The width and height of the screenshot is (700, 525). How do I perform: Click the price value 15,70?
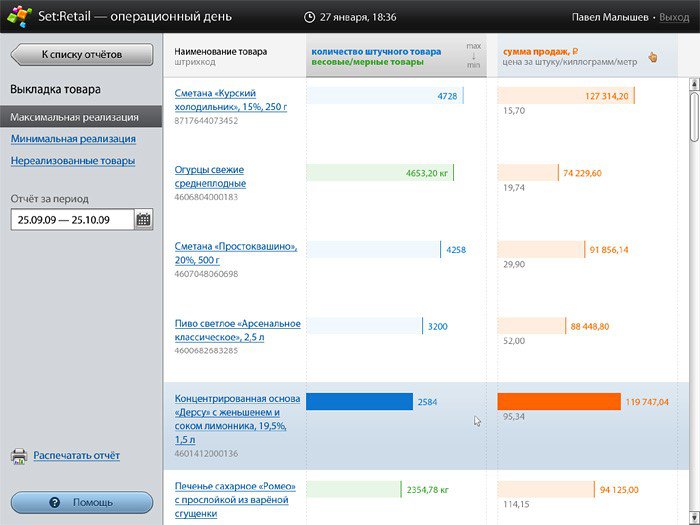click(514, 111)
